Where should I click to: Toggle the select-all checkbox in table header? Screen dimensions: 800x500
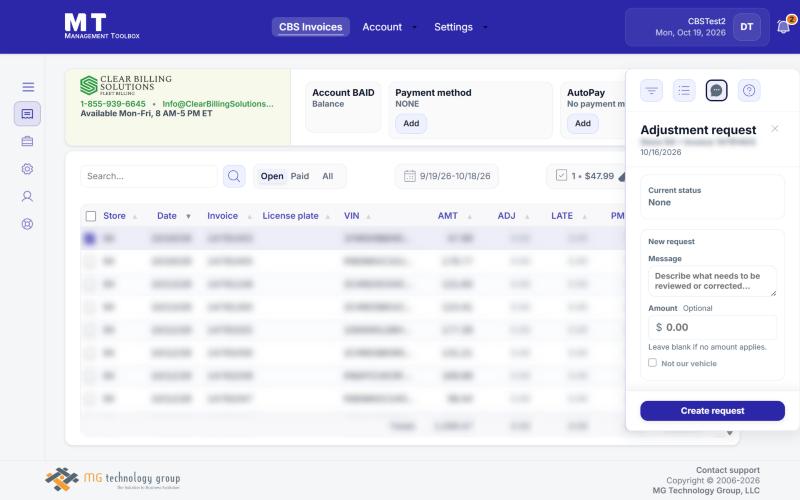point(91,216)
